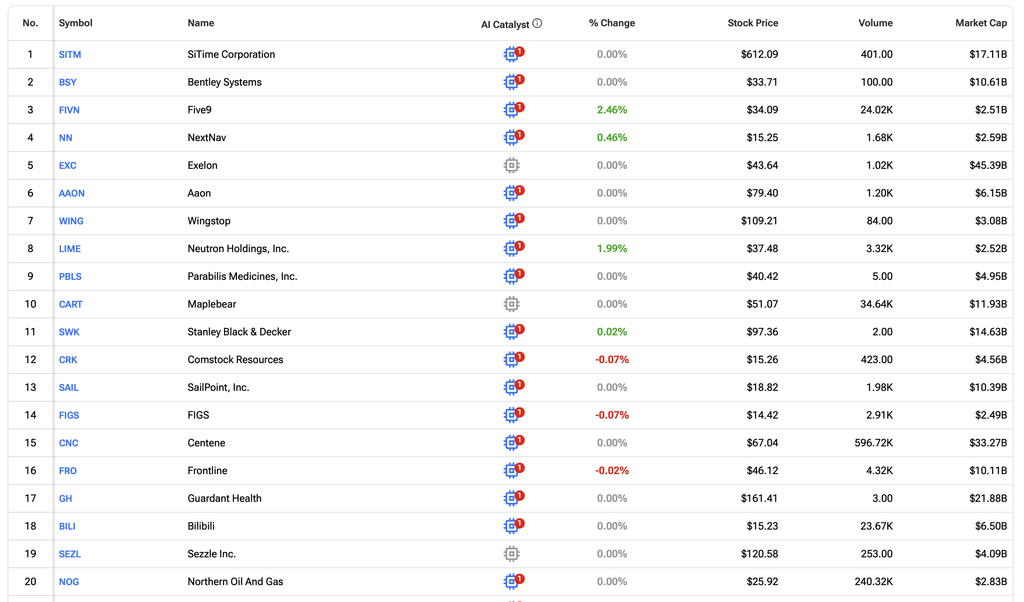Open the AI Catalyst icon for Centene
Screen dimensions: 1024x602
point(513,443)
